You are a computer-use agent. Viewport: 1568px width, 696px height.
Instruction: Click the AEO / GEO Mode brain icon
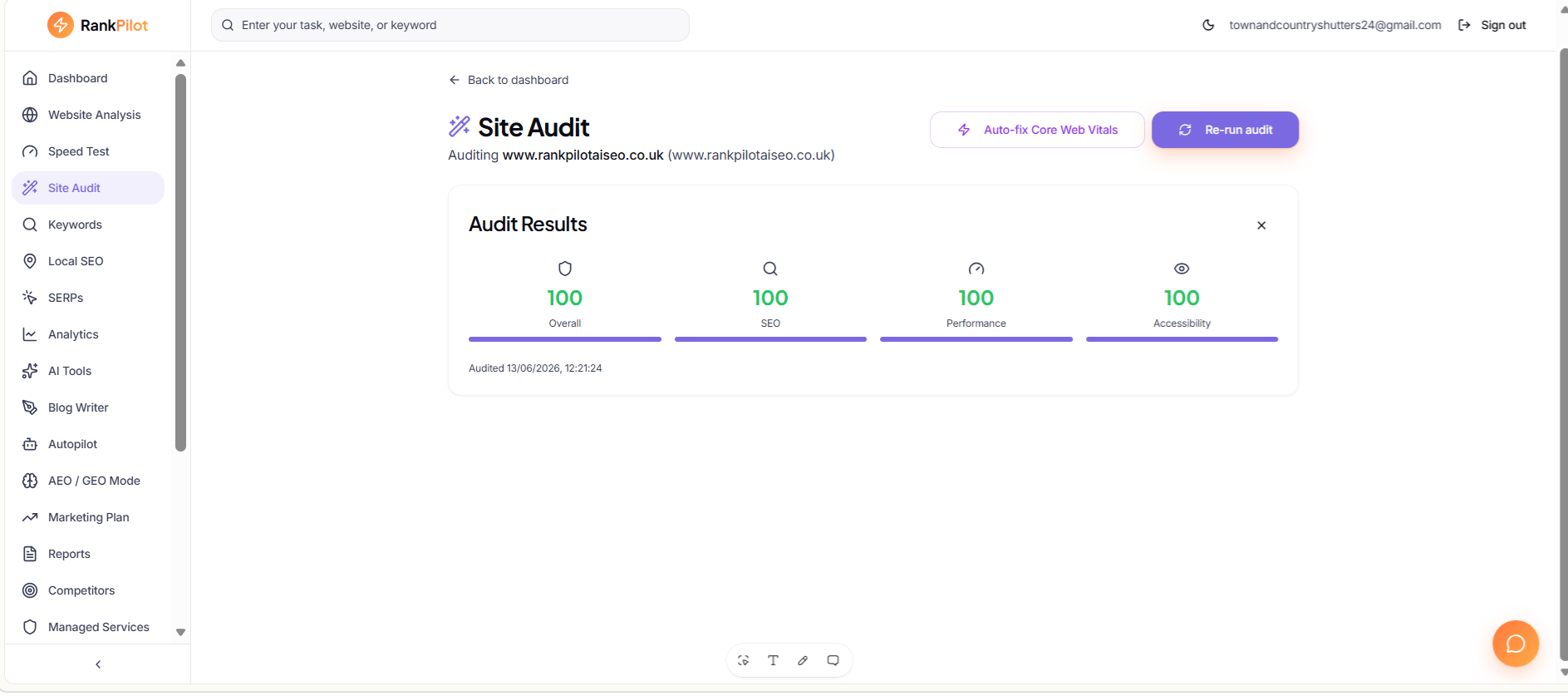click(30, 481)
